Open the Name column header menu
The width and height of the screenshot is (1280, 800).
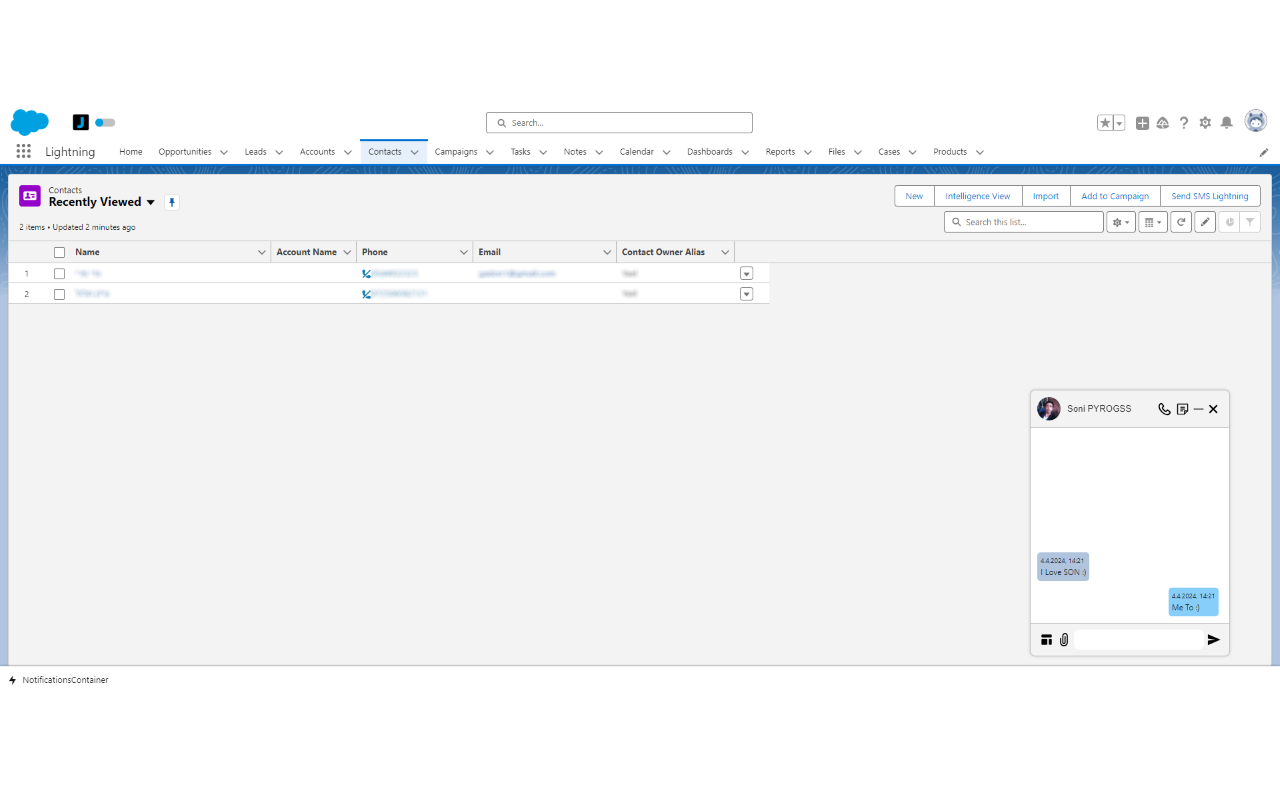[262, 252]
